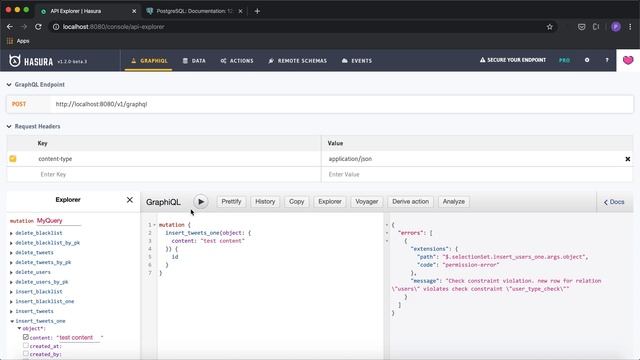
Task: Bookmark this page with star icon
Action: (x=549, y=27)
